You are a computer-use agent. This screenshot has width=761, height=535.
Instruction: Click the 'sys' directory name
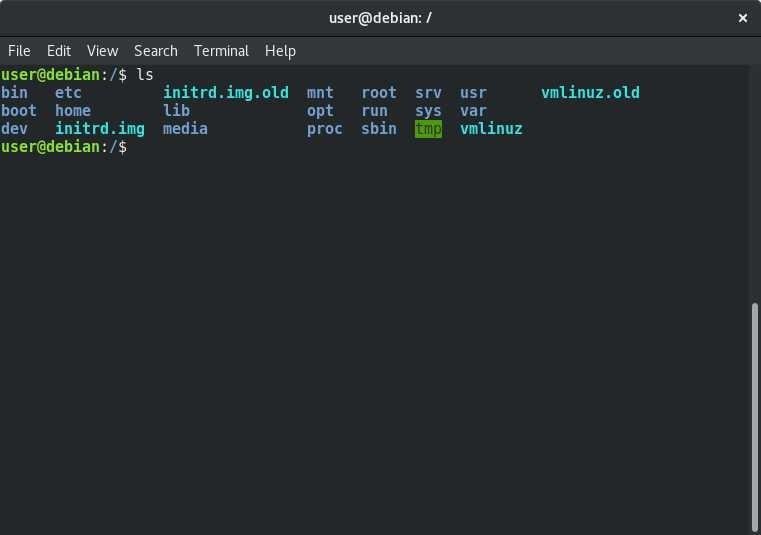[x=428, y=111]
